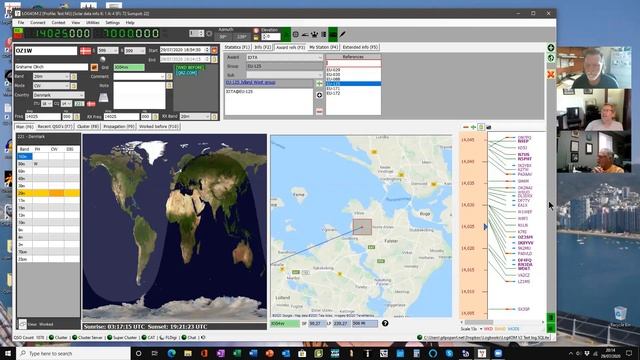Click the orange icon beside Start time
640x360 pixels.
215,50
